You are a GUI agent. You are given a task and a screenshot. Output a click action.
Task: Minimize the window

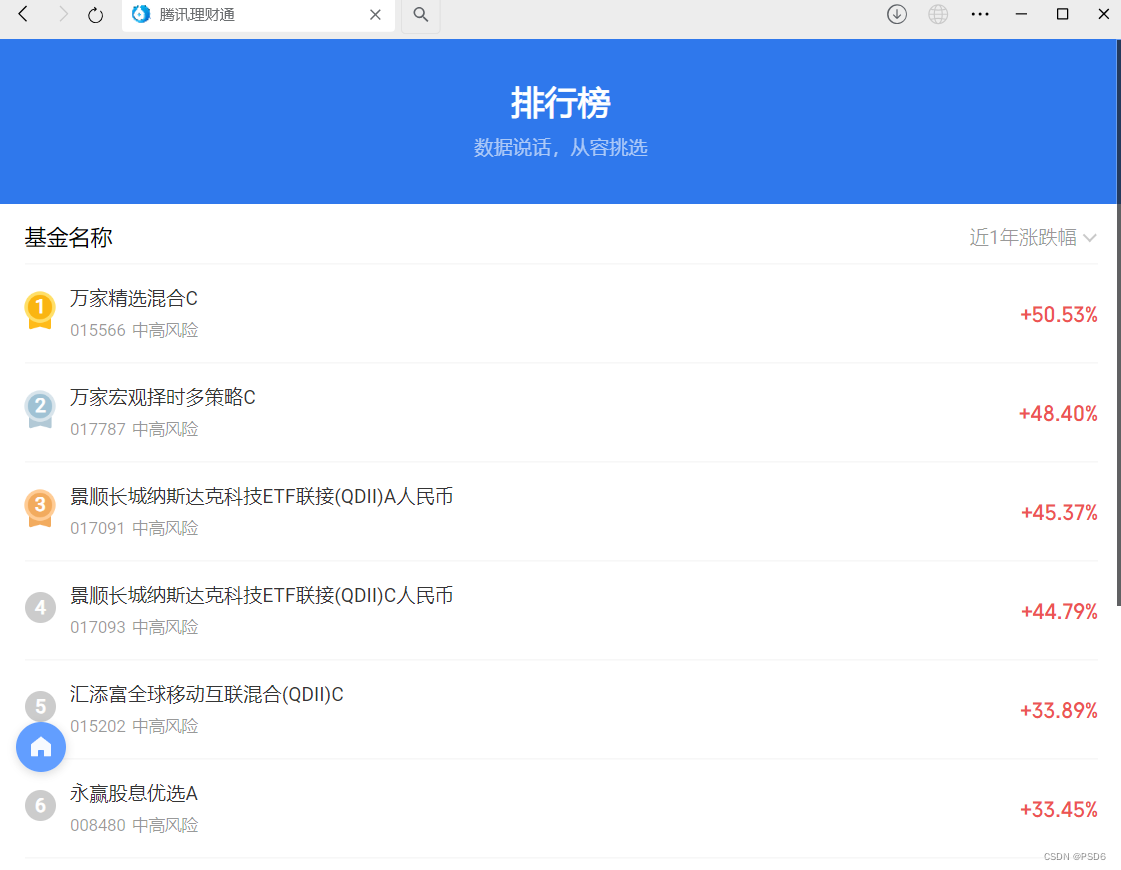coord(1021,14)
